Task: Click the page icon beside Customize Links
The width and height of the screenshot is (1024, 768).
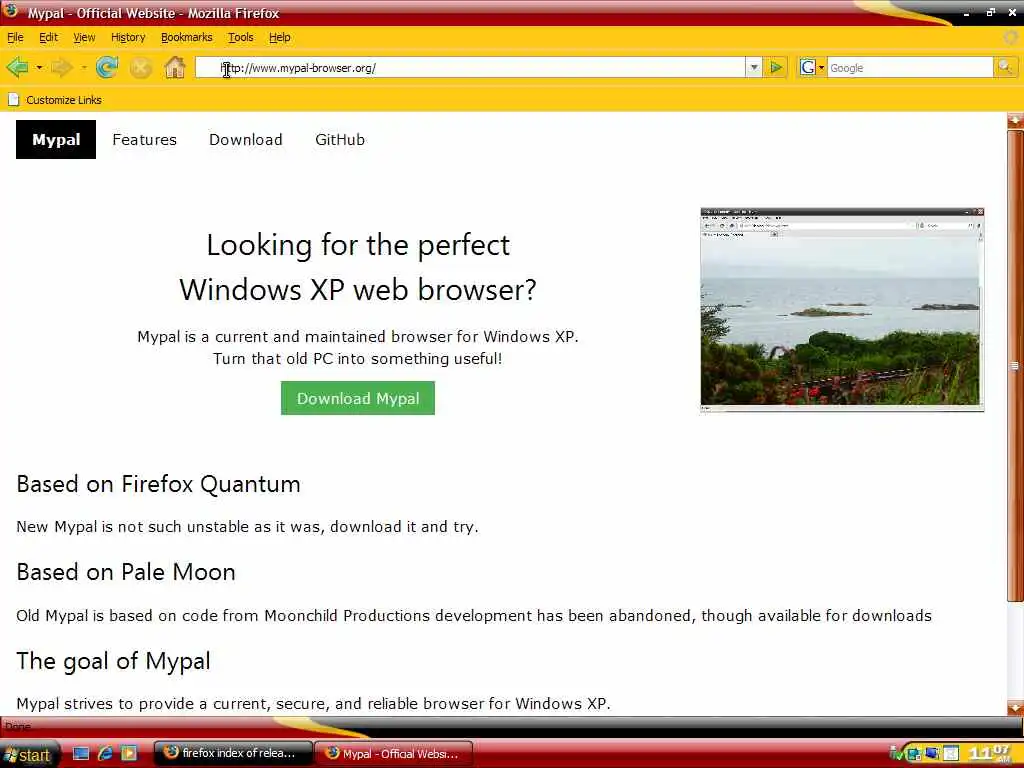Action: click(14, 100)
